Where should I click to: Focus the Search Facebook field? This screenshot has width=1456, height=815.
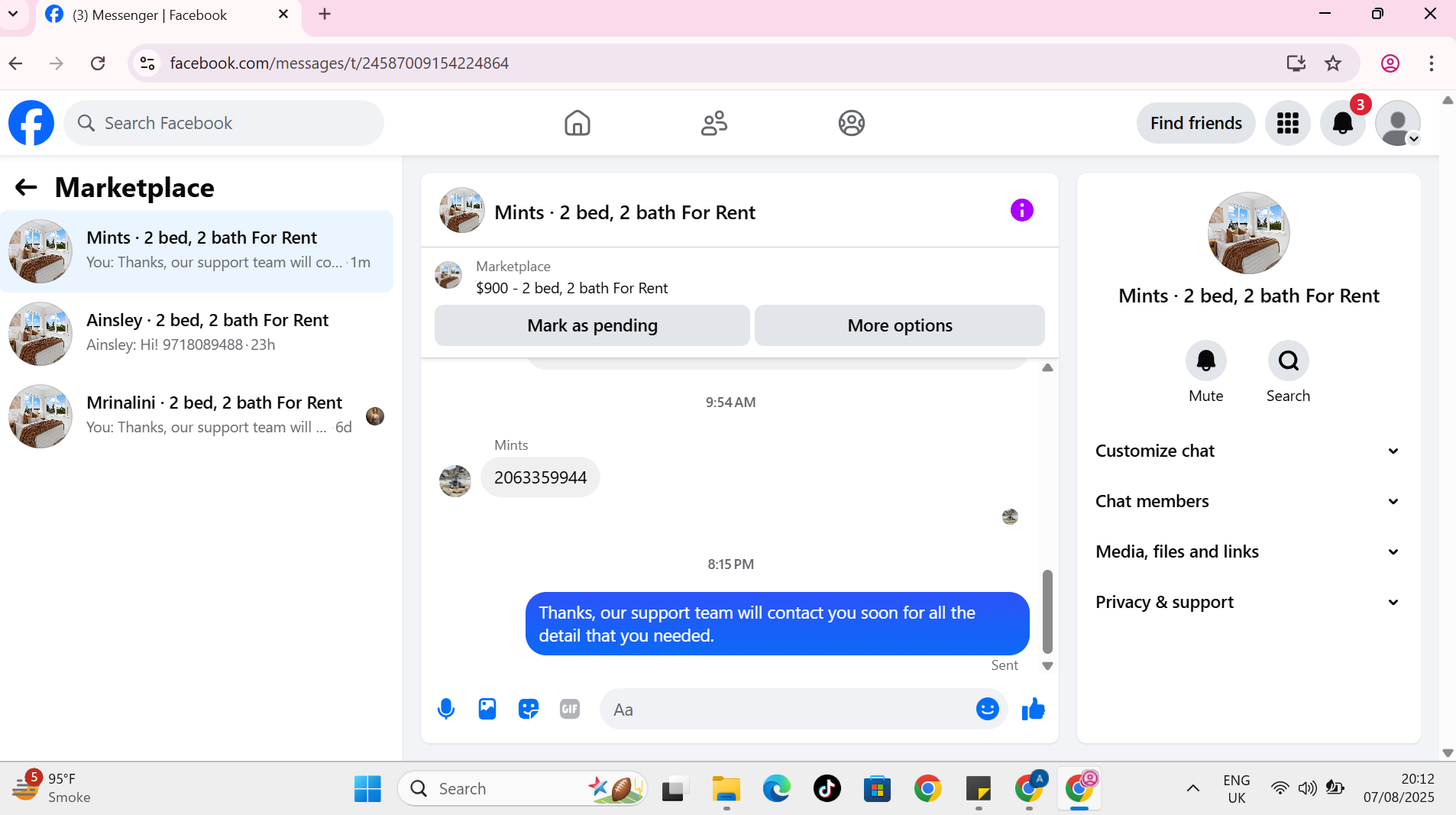pos(224,123)
